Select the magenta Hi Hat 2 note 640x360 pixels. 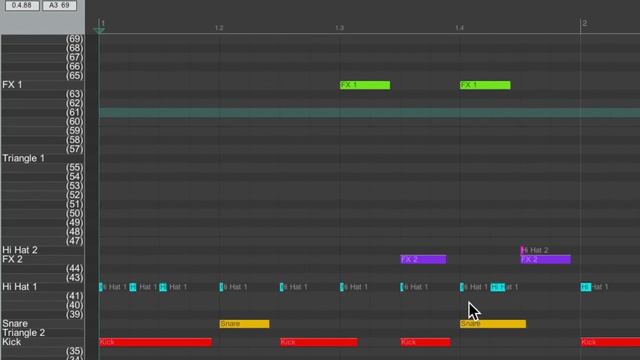click(x=523, y=250)
